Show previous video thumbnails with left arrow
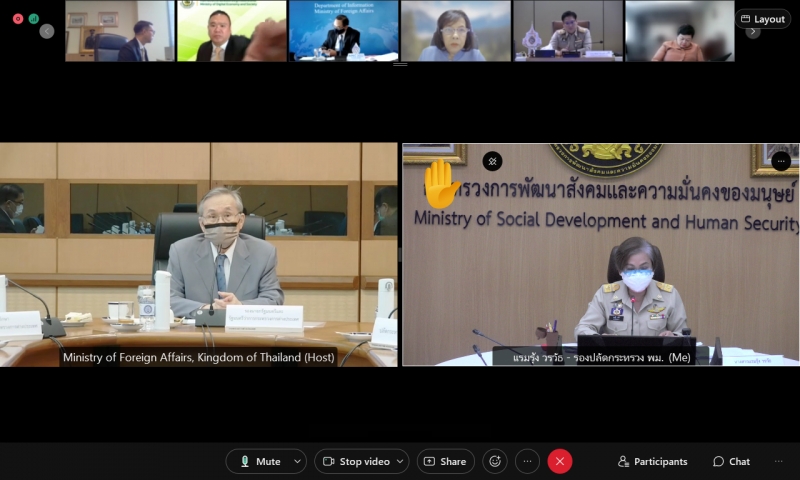The width and height of the screenshot is (800, 480). click(47, 32)
